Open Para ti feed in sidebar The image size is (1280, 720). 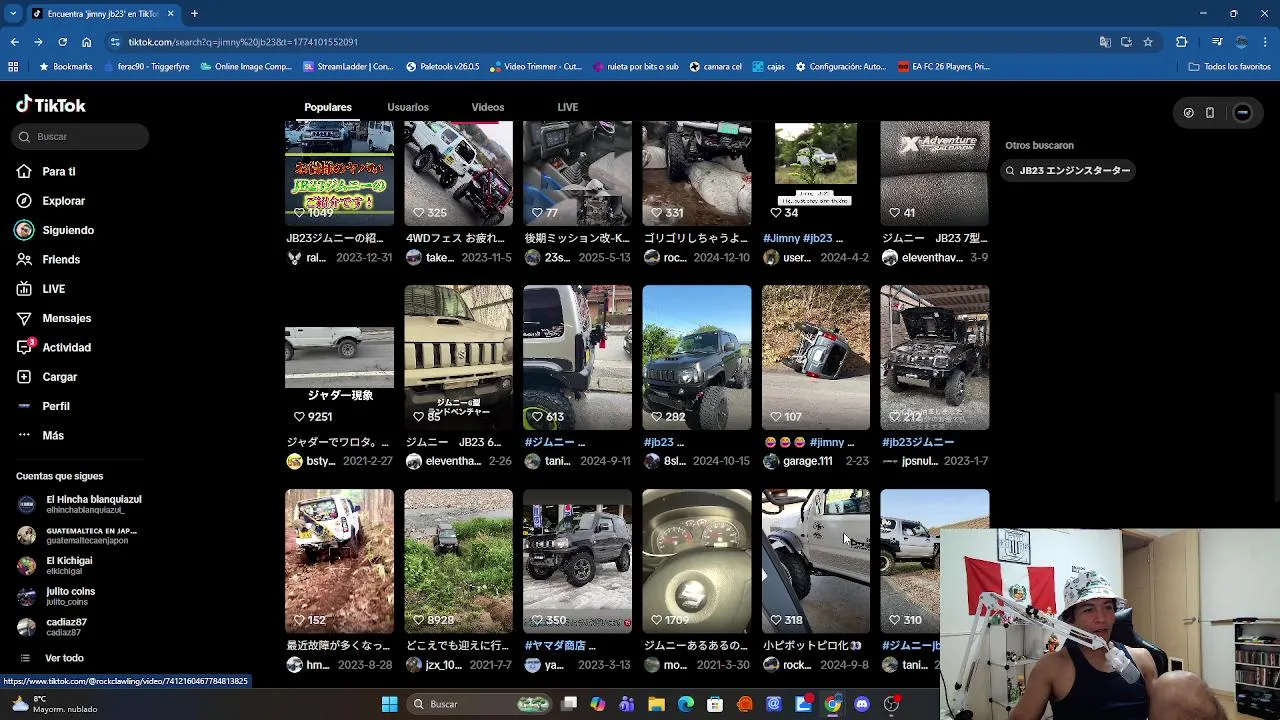pyautogui.click(x=58, y=171)
